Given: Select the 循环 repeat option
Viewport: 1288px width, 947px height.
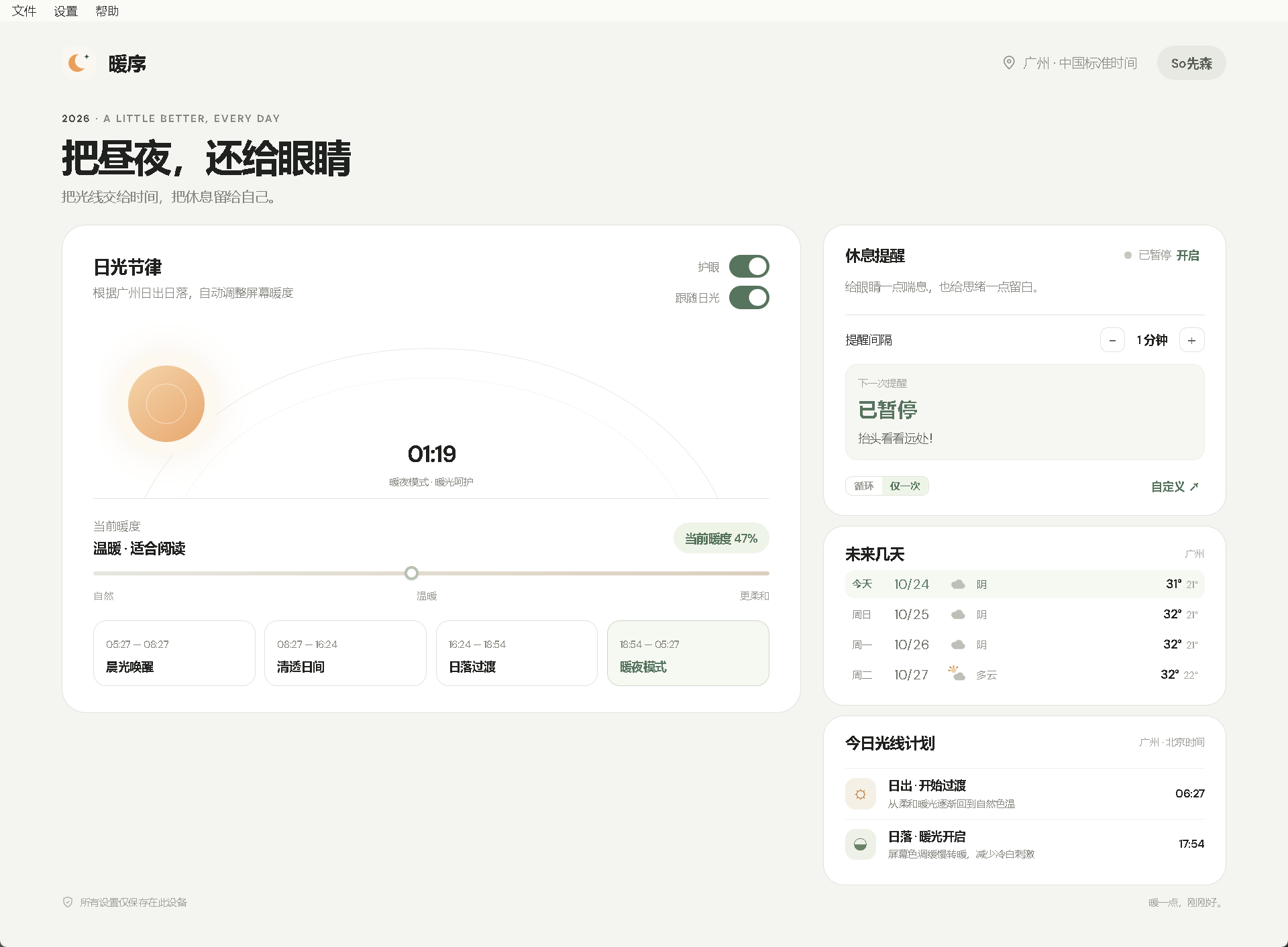Looking at the screenshot, I should click(x=864, y=486).
